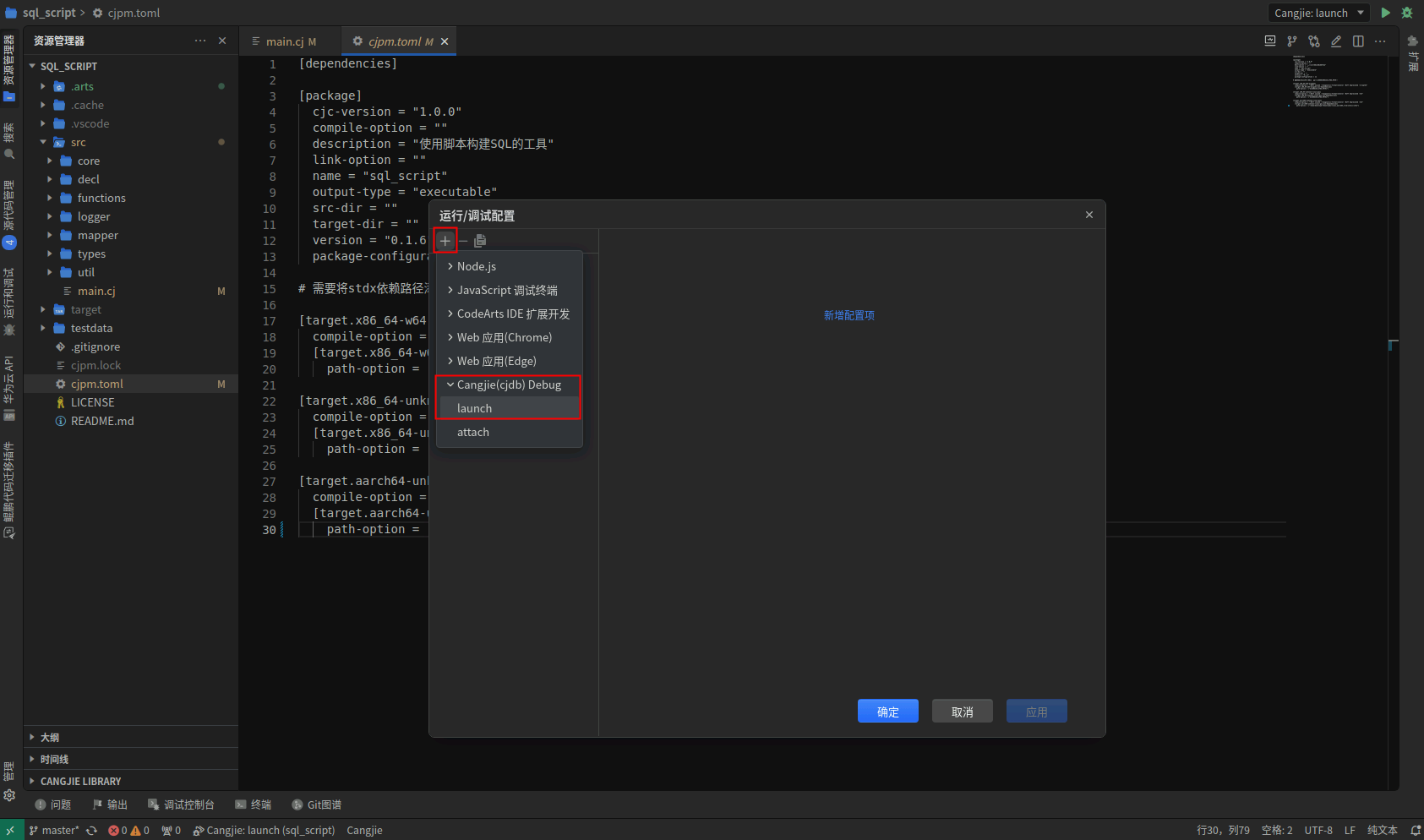Open manage settings gear icon

(9, 795)
